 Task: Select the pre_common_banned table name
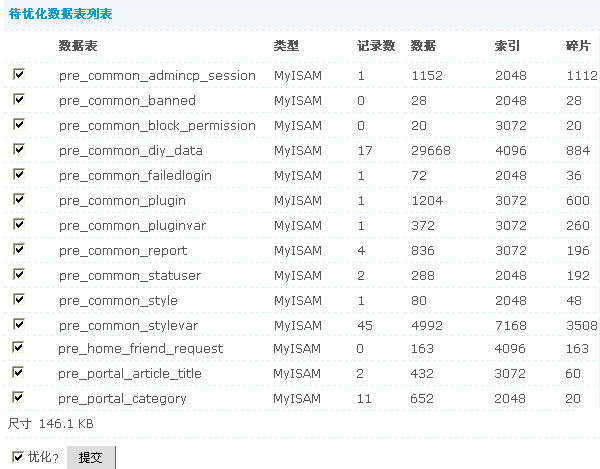[x=127, y=101]
